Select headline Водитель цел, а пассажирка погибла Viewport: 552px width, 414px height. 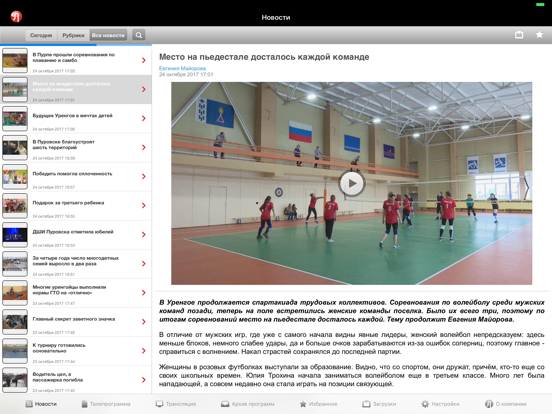58,377
